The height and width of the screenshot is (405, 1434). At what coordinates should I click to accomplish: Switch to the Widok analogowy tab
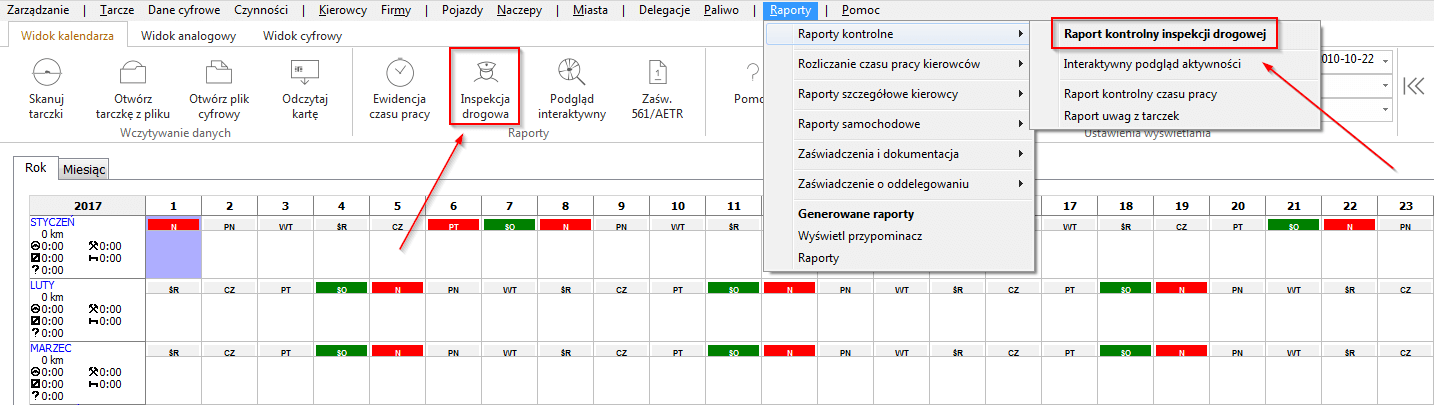click(x=188, y=36)
